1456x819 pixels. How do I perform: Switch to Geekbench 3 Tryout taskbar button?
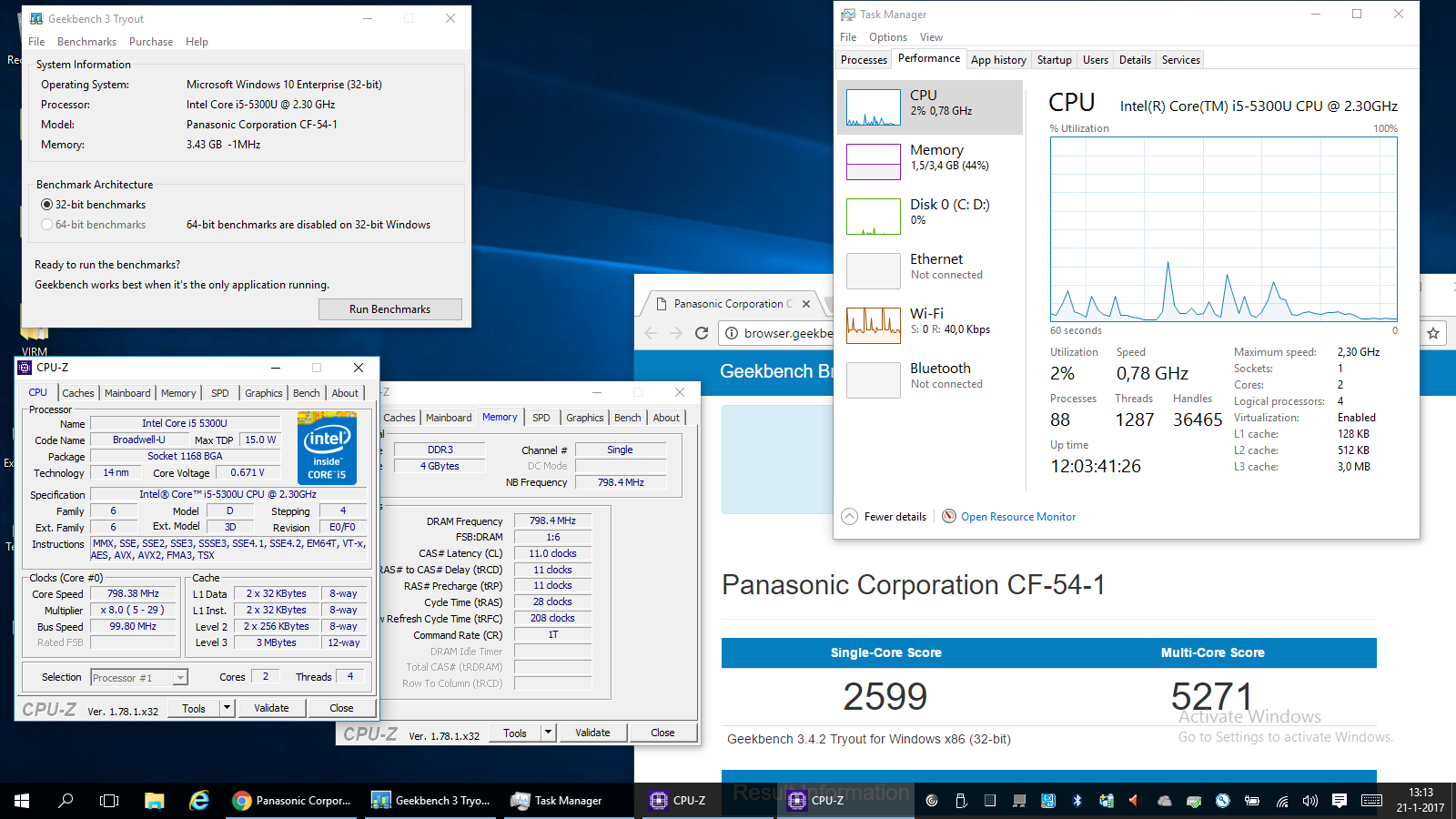coord(430,801)
